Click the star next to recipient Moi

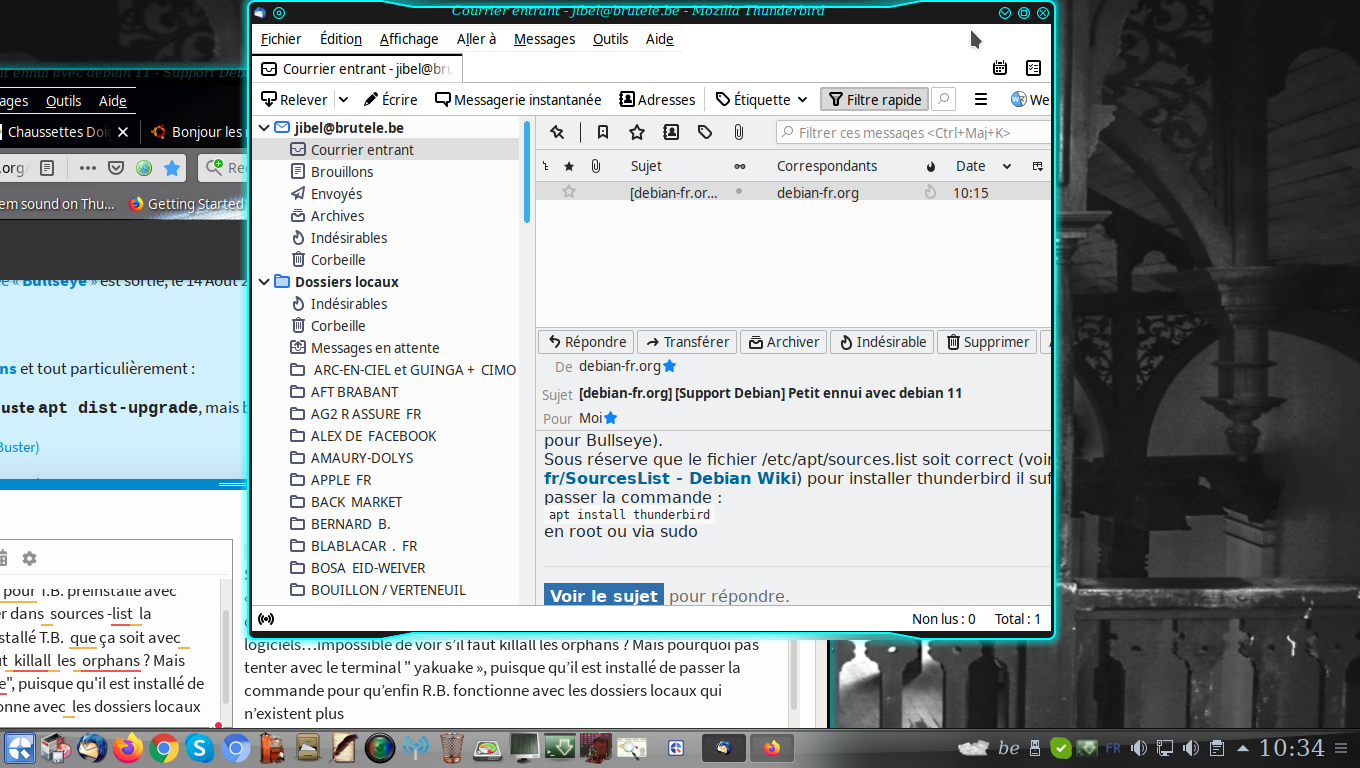point(610,418)
